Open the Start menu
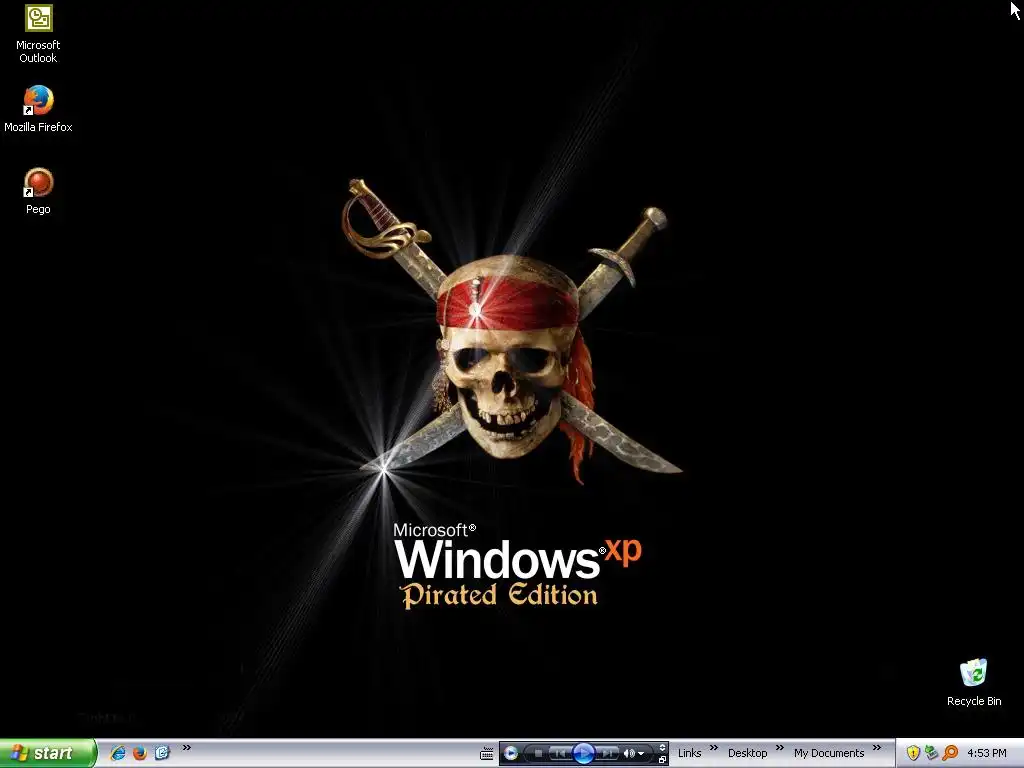The image size is (1024, 768). 48,753
